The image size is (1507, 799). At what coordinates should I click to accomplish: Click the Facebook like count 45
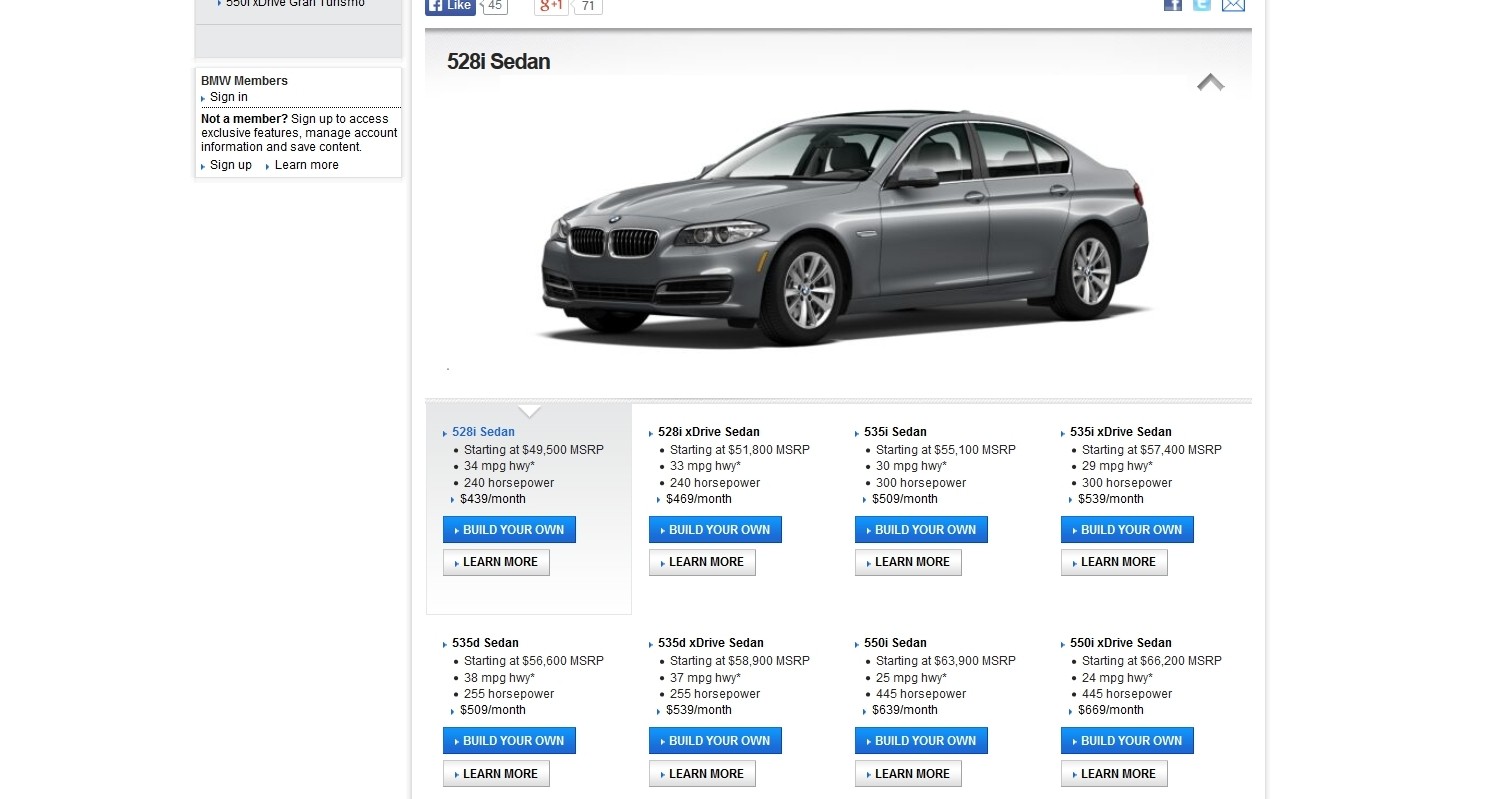(x=494, y=6)
